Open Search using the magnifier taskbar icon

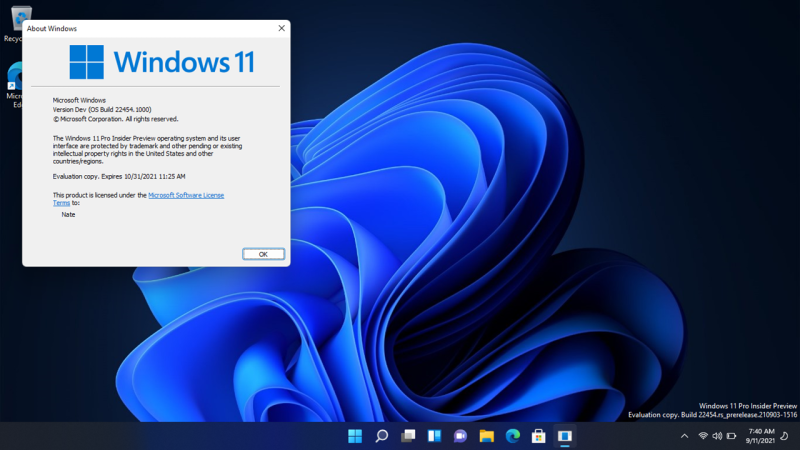tap(382, 436)
